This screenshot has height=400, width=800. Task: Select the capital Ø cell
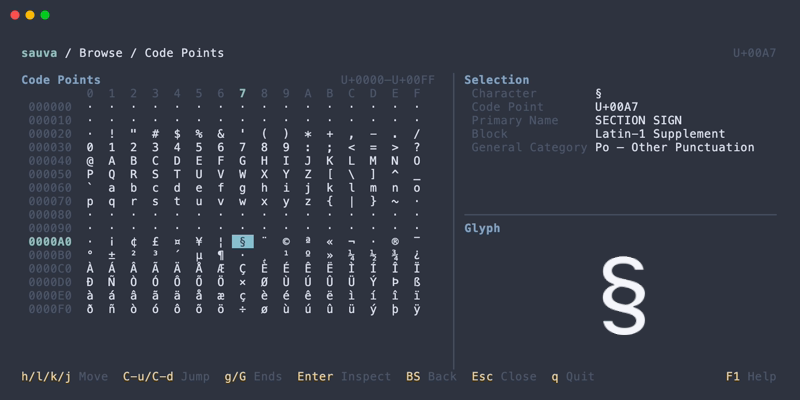[264, 282]
